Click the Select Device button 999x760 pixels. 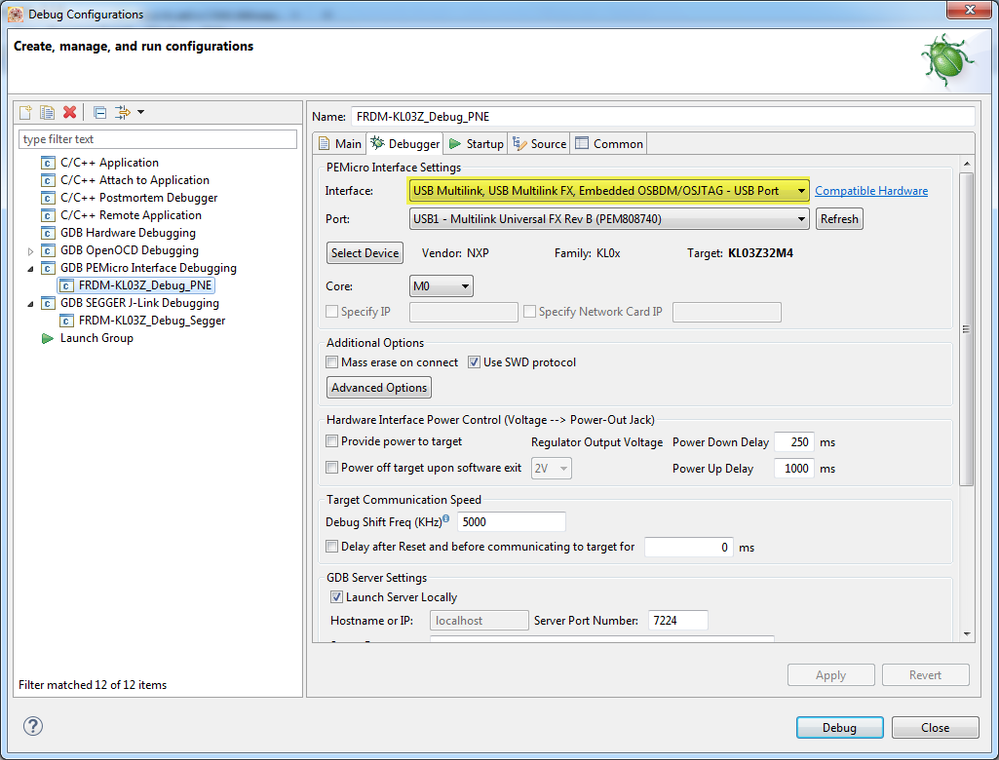point(365,253)
